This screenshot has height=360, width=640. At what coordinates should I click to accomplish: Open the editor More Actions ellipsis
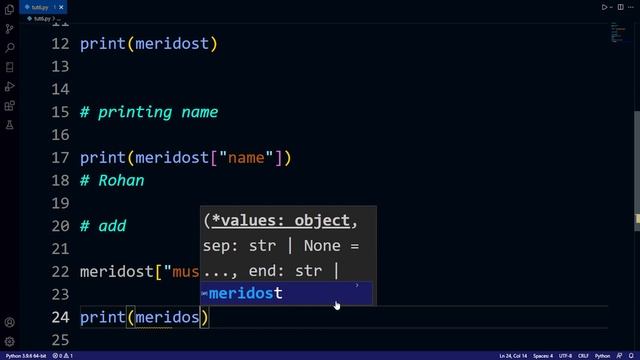631,7
